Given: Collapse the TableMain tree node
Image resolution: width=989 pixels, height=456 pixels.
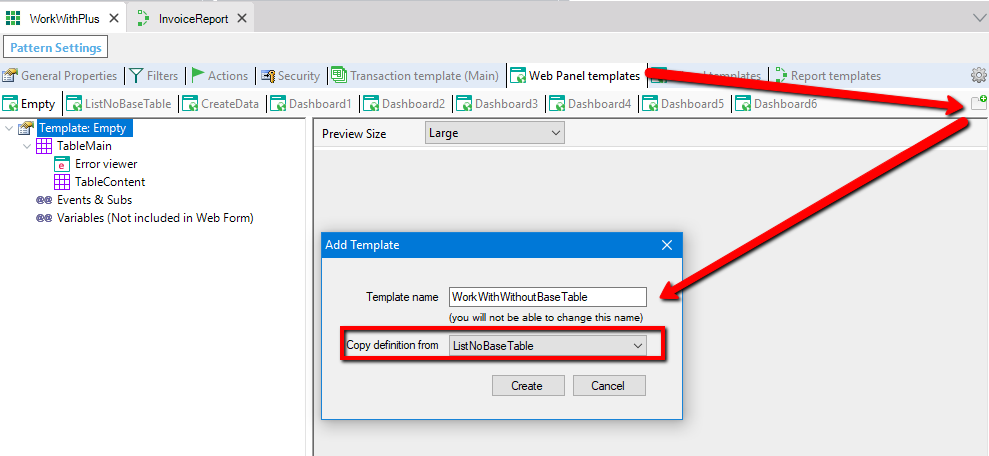Looking at the screenshot, I should tap(27, 146).
